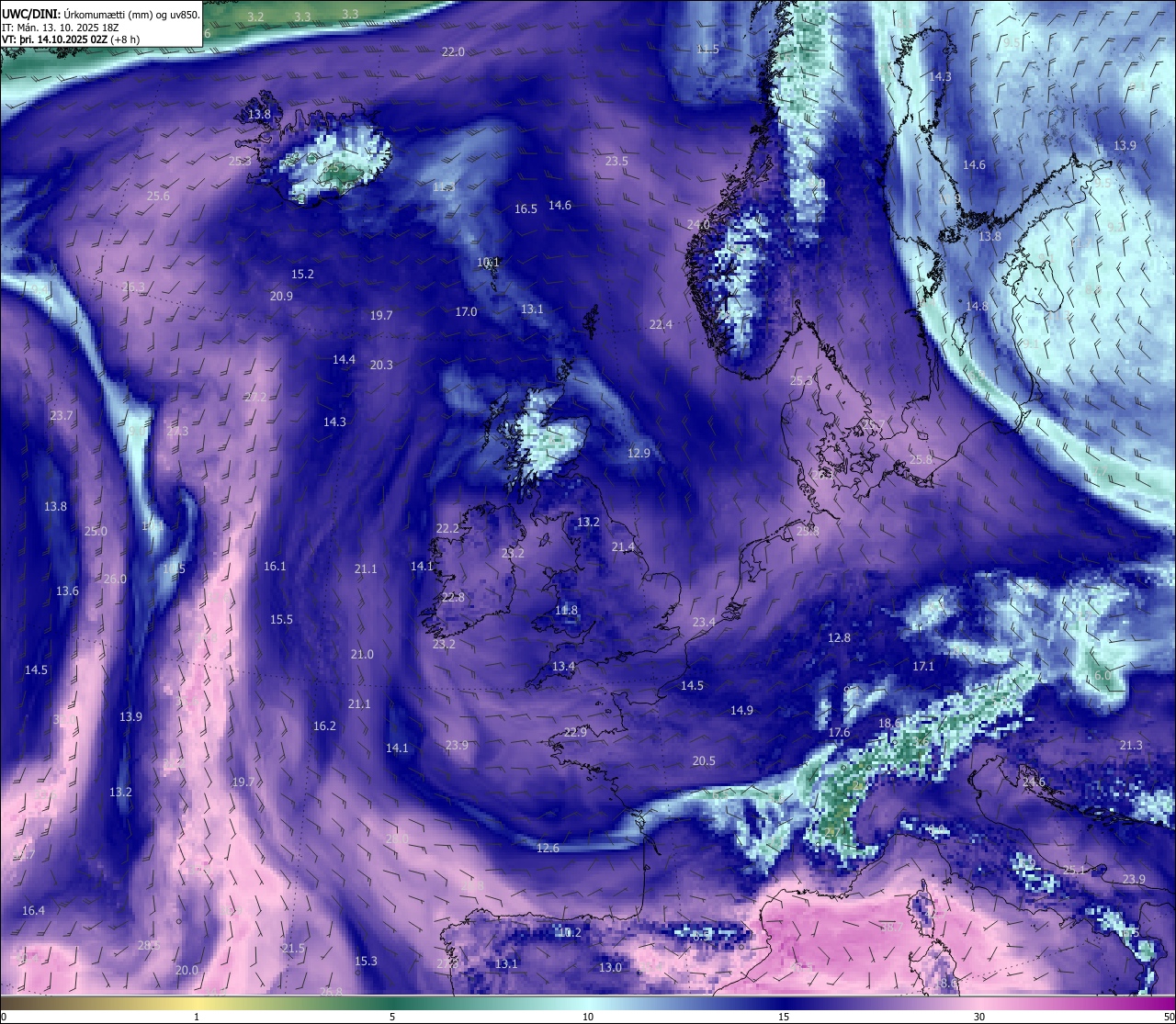Click the '22.2' value north of Ireland
The width and height of the screenshot is (1176, 1024).
point(447,528)
